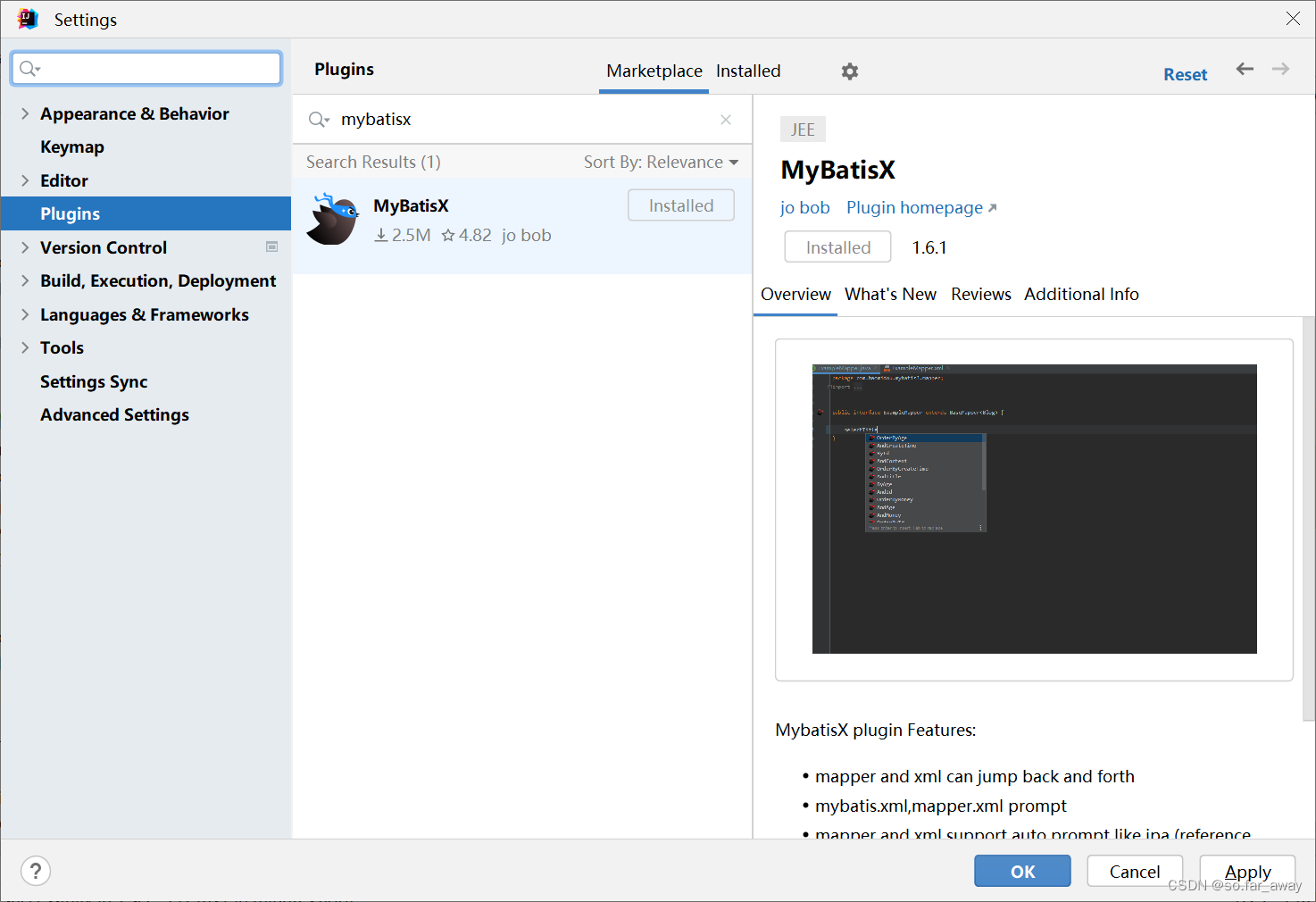
Task: Click the MyBatisX preview screenshot thumbnail
Action: (x=1034, y=509)
